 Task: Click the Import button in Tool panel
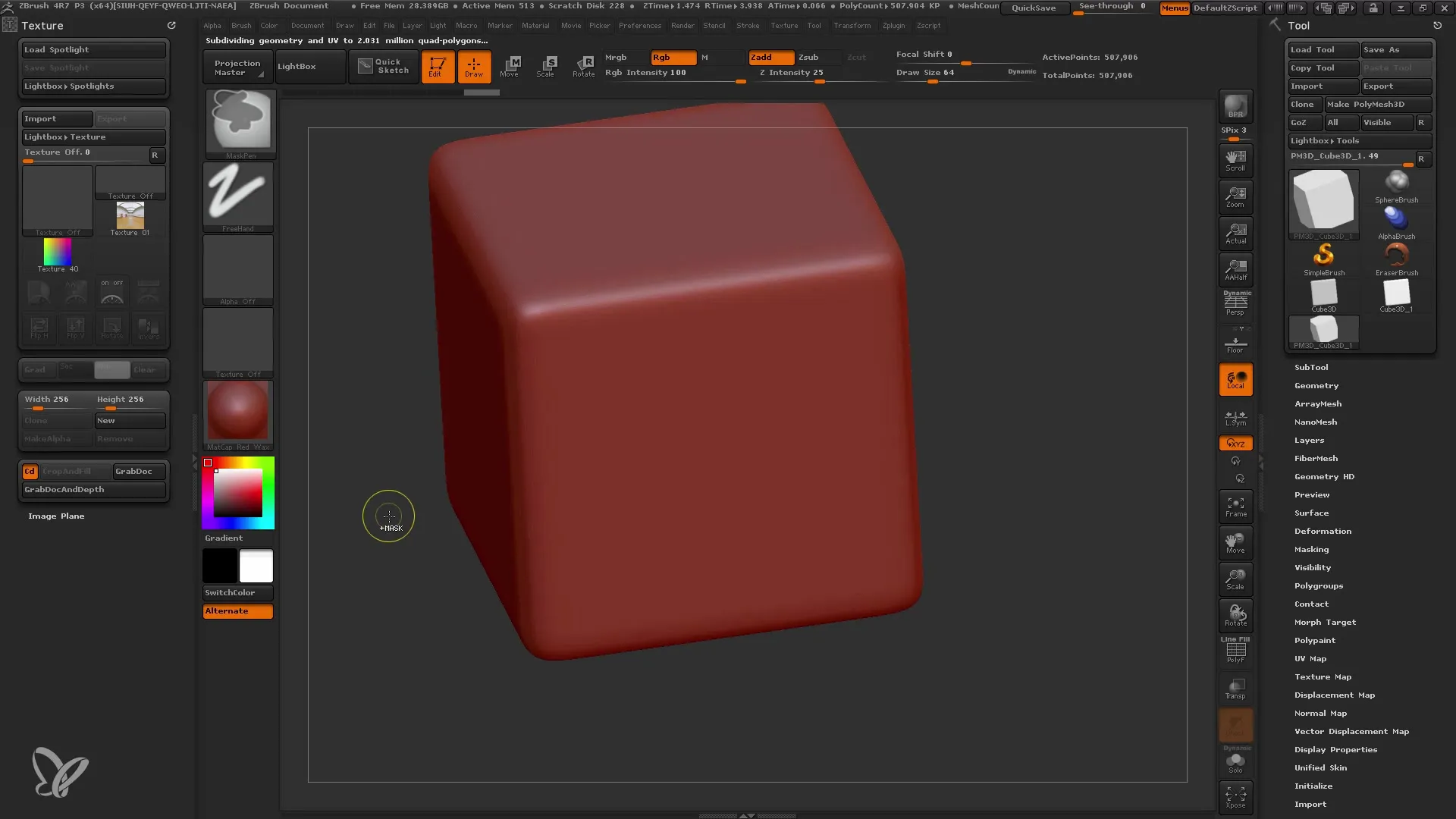point(1310,804)
